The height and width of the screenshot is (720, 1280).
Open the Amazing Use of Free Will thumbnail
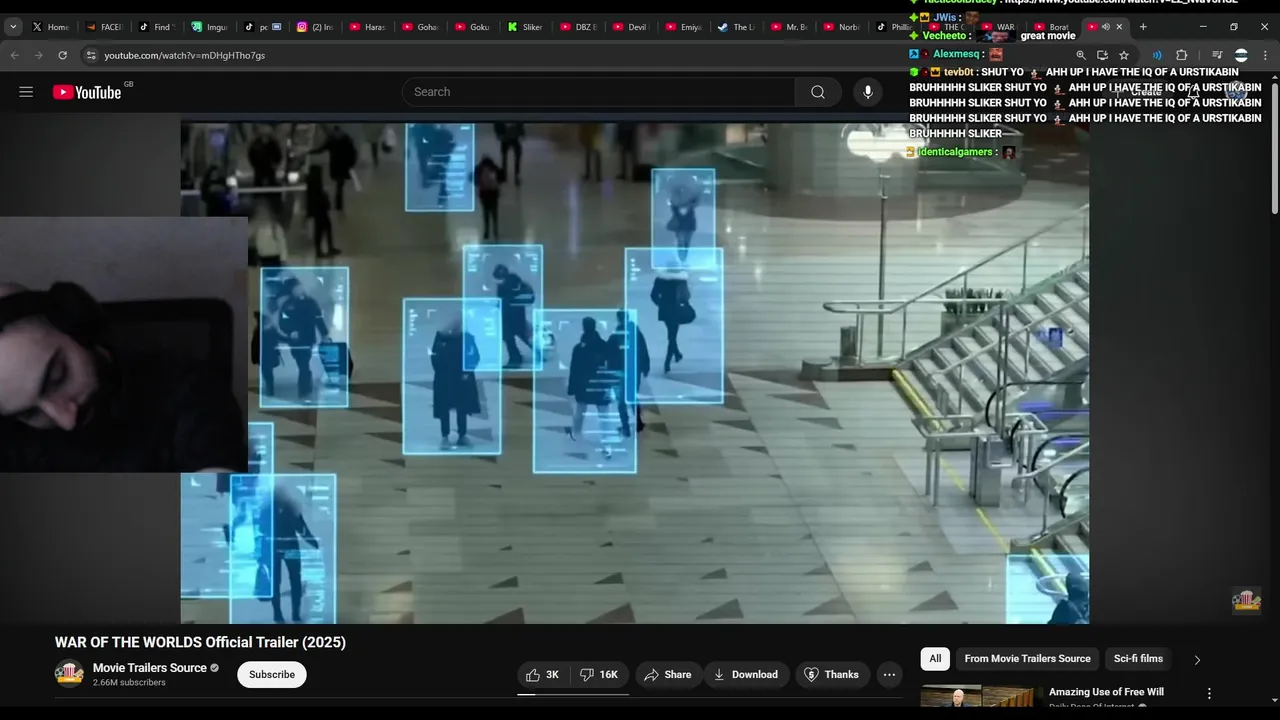coord(977,696)
